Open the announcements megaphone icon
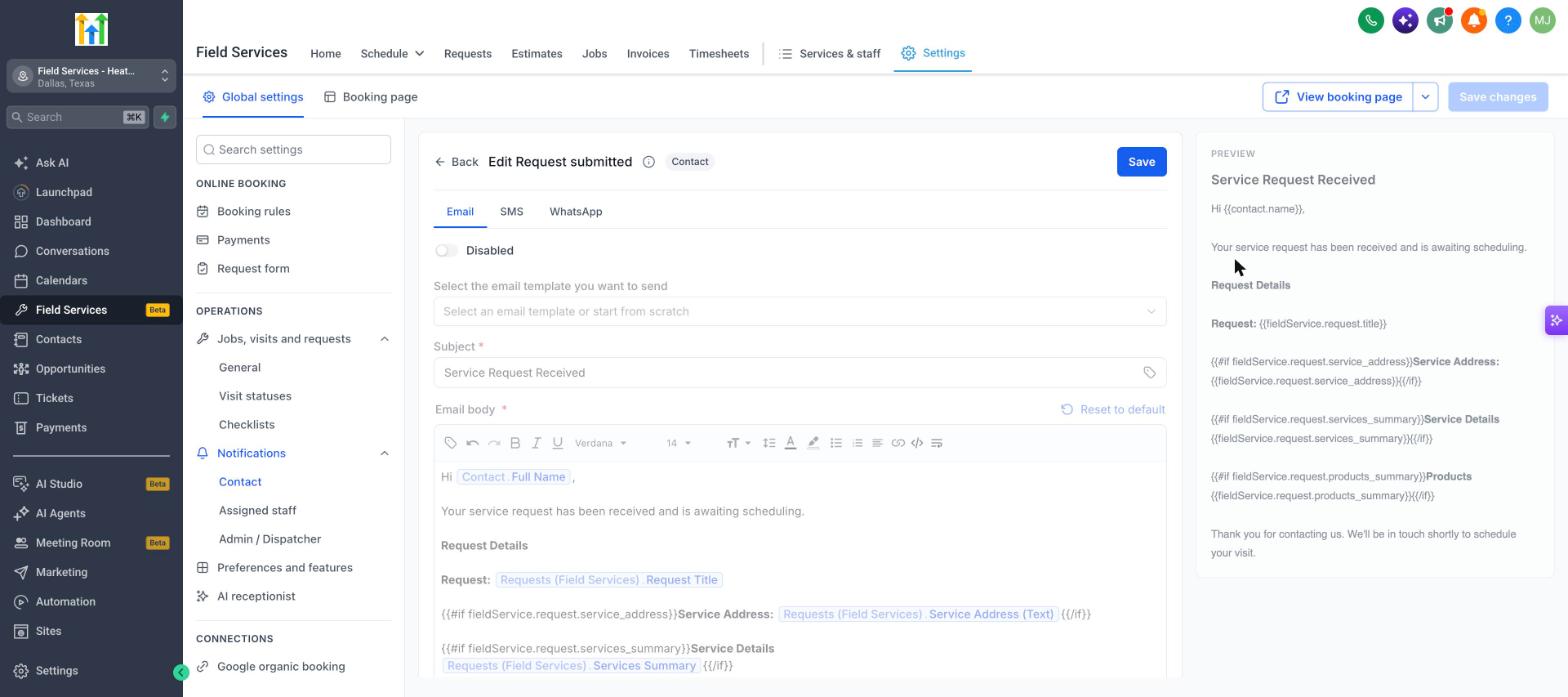 coord(1439,20)
